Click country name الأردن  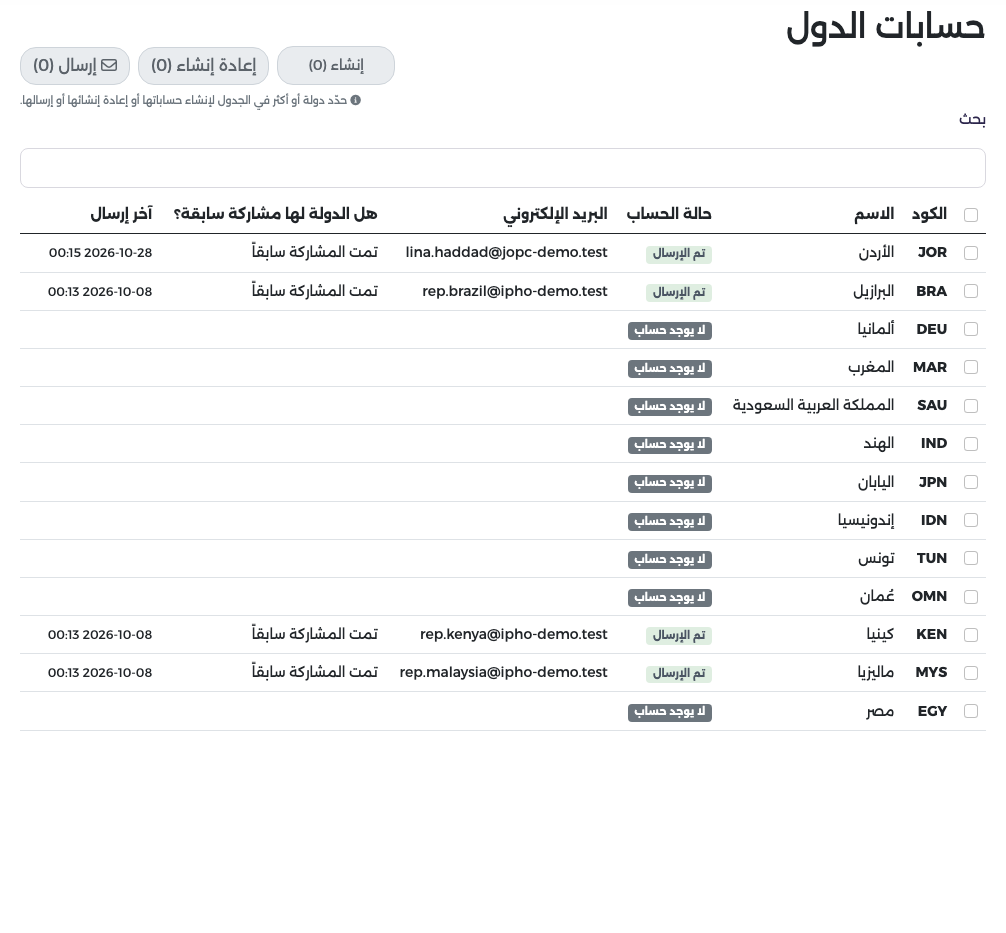(x=876, y=252)
